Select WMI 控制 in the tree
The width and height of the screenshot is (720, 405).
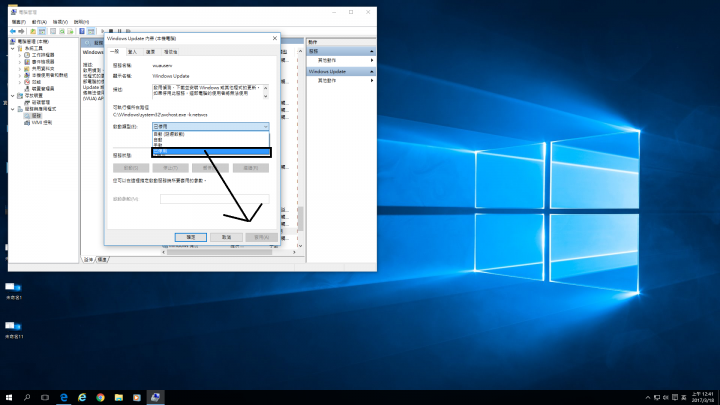point(41,123)
